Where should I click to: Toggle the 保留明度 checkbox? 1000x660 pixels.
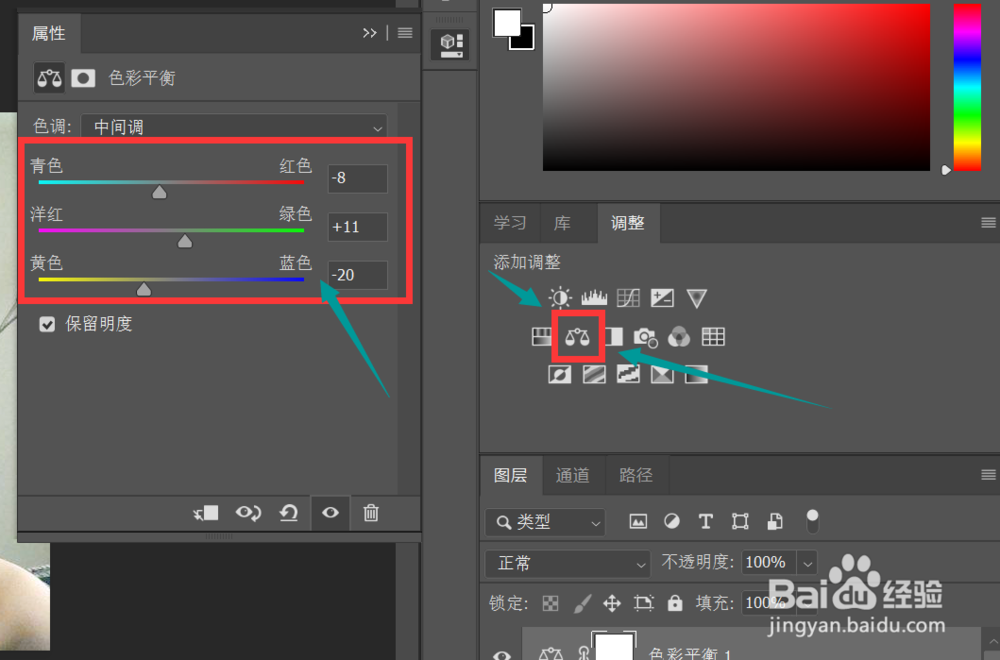[47, 325]
